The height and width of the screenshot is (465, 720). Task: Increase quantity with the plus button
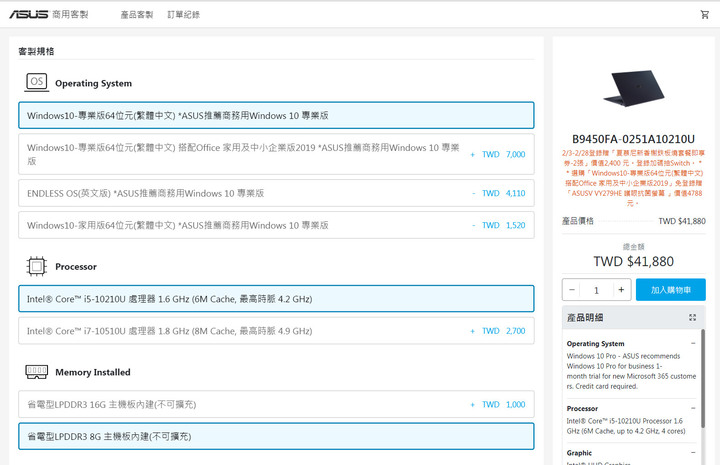pyautogui.click(x=621, y=290)
